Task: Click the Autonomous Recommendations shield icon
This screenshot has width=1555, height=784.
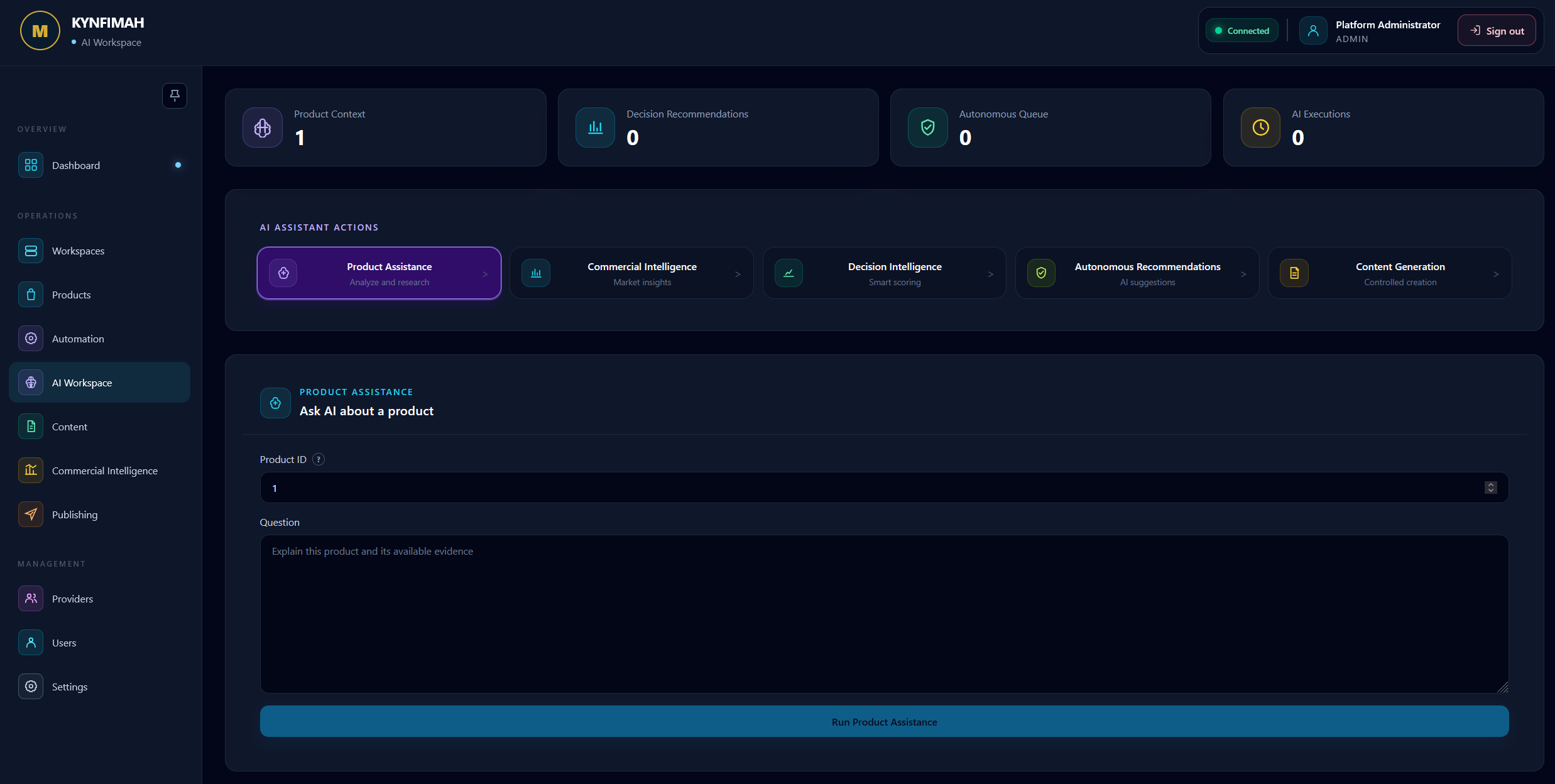Action: pyautogui.click(x=1041, y=273)
